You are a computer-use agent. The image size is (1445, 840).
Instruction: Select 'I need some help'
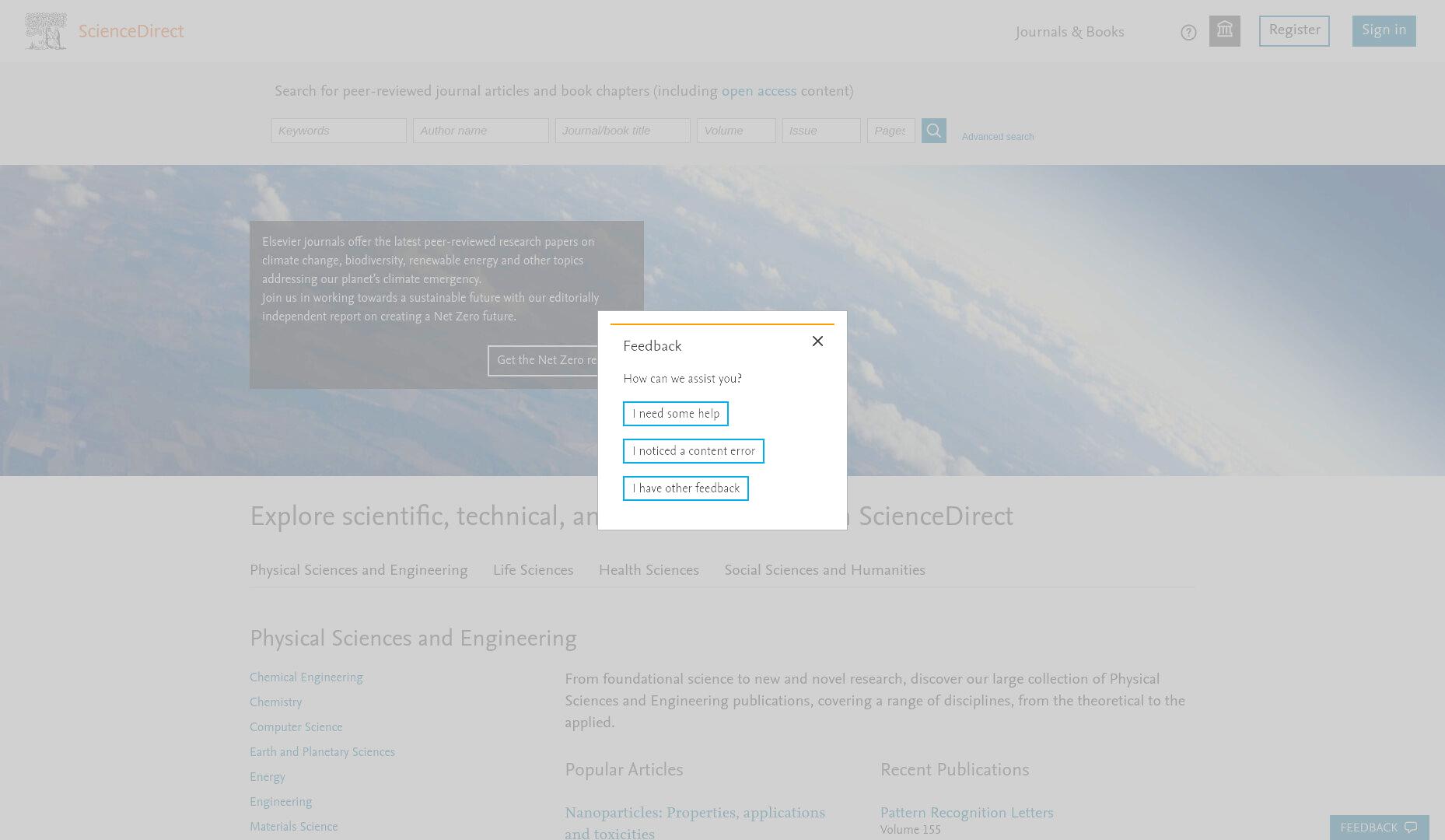(676, 414)
